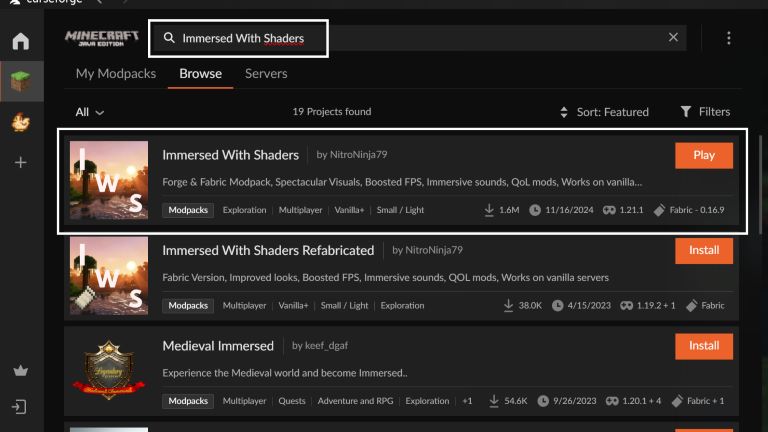
Task: Click Modpacks tag on Immersed With Shaders
Action: pos(188,210)
